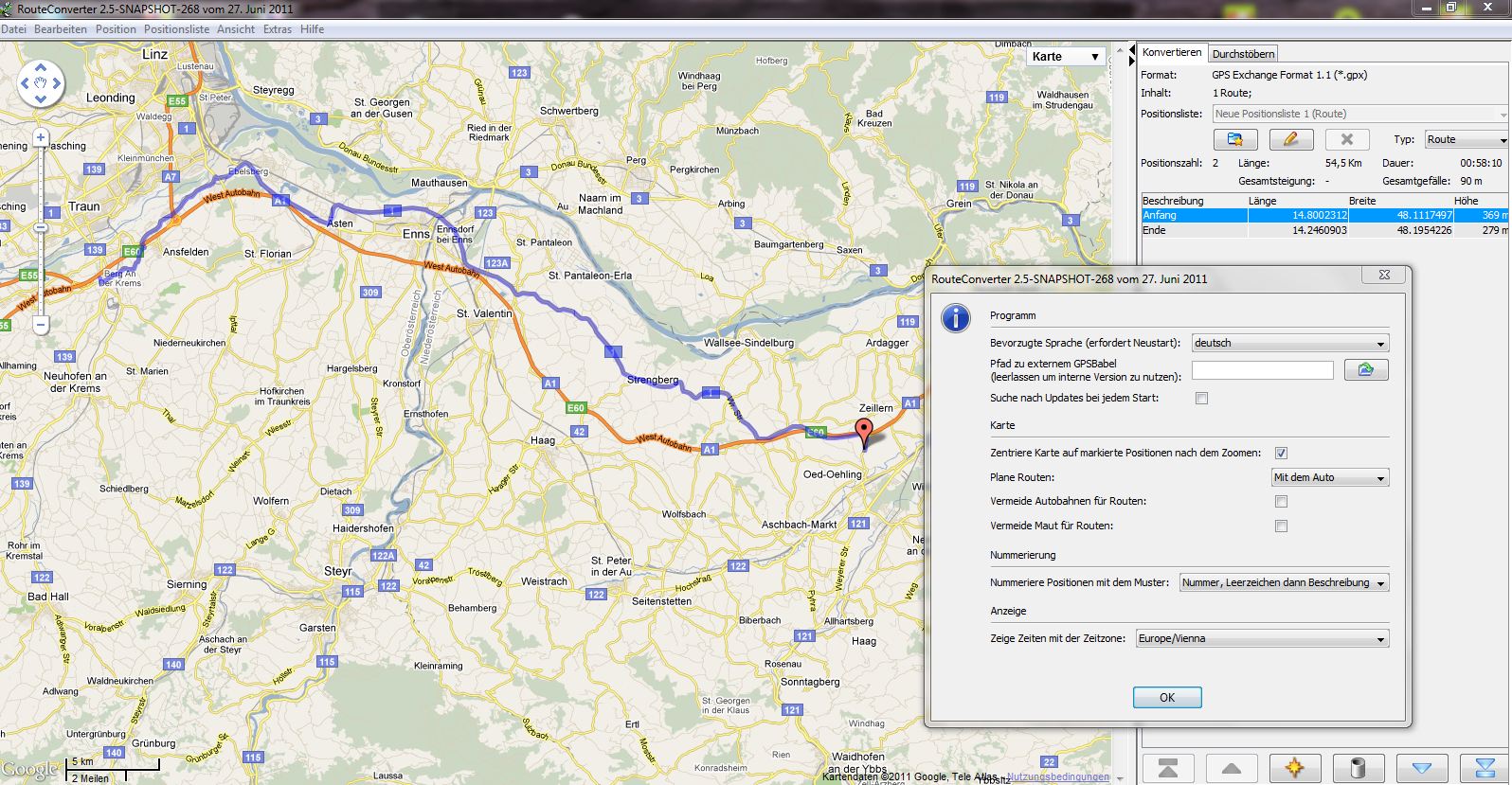This screenshot has width=1512, height=785.
Task: Move position down with blue arrow
Action: point(1421,768)
